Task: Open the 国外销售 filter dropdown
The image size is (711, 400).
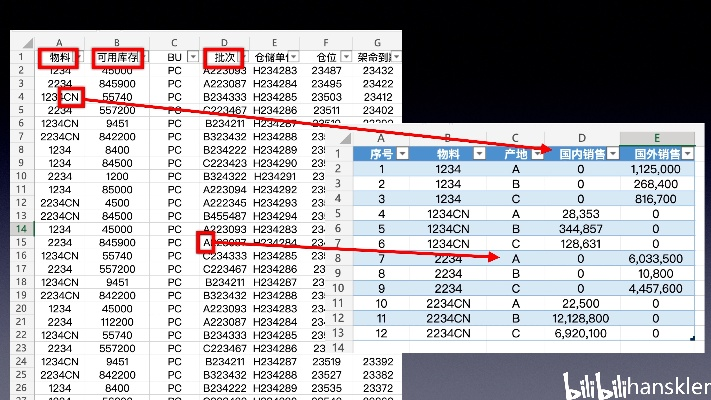Action: pyautogui.click(x=688, y=154)
